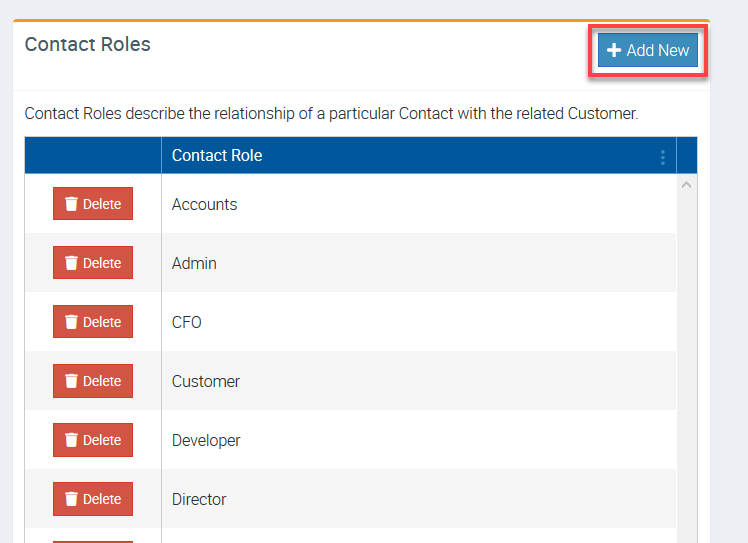This screenshot has width=748, height=543.
Task: Click the Add New button
Action: pyautogui.click(x=648, y=51)
